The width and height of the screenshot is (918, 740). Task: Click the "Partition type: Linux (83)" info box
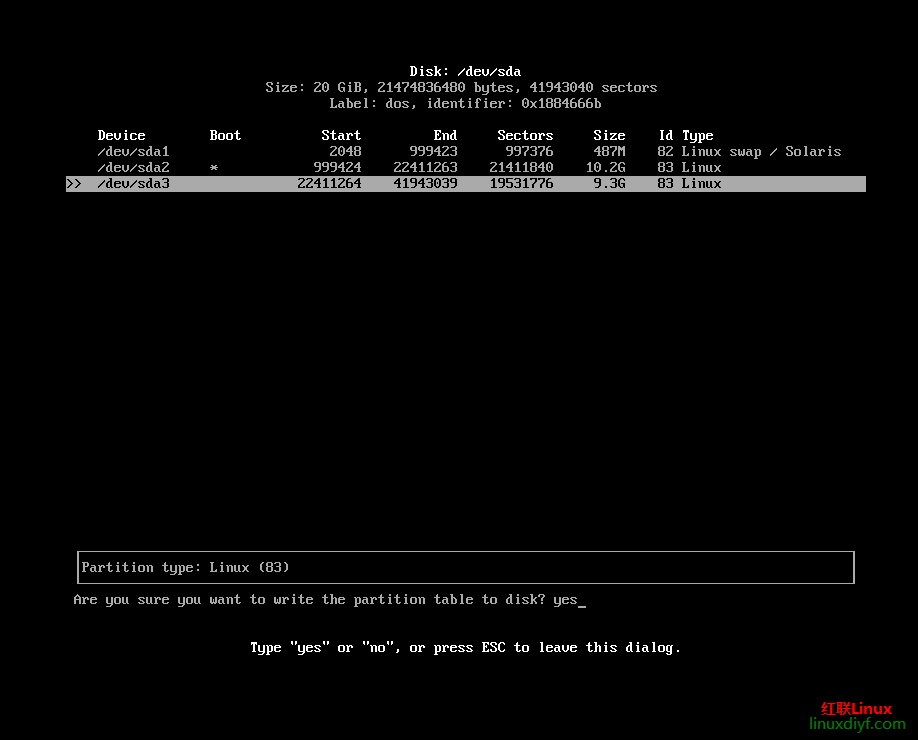point(465,567)
